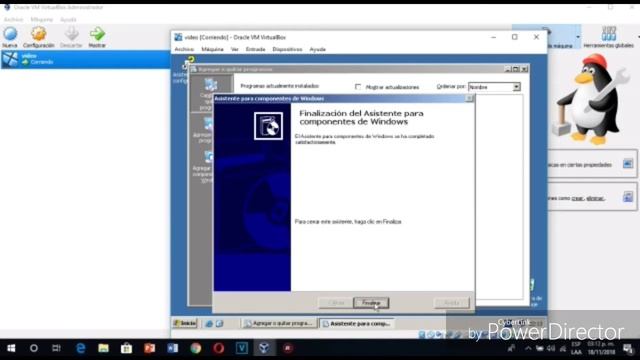Screen dimensions: 640x360
Task: Click the red recorder taskbar icon
Action: pos(288,348)
